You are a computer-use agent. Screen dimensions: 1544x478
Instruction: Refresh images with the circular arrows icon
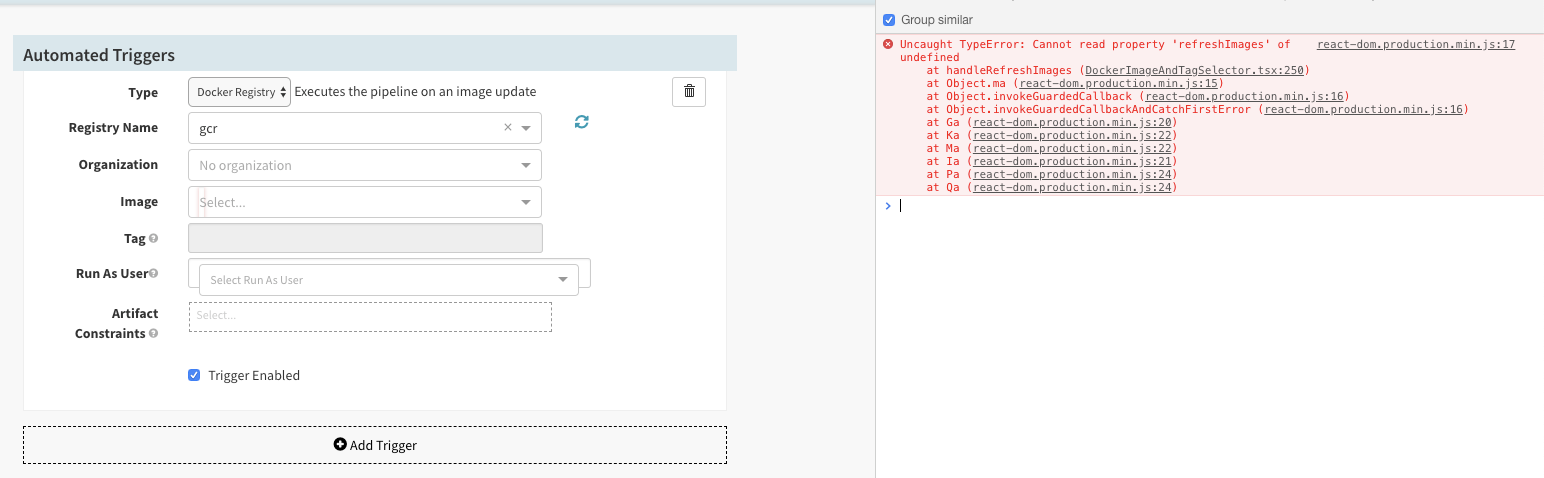click(x=582, y=122)
